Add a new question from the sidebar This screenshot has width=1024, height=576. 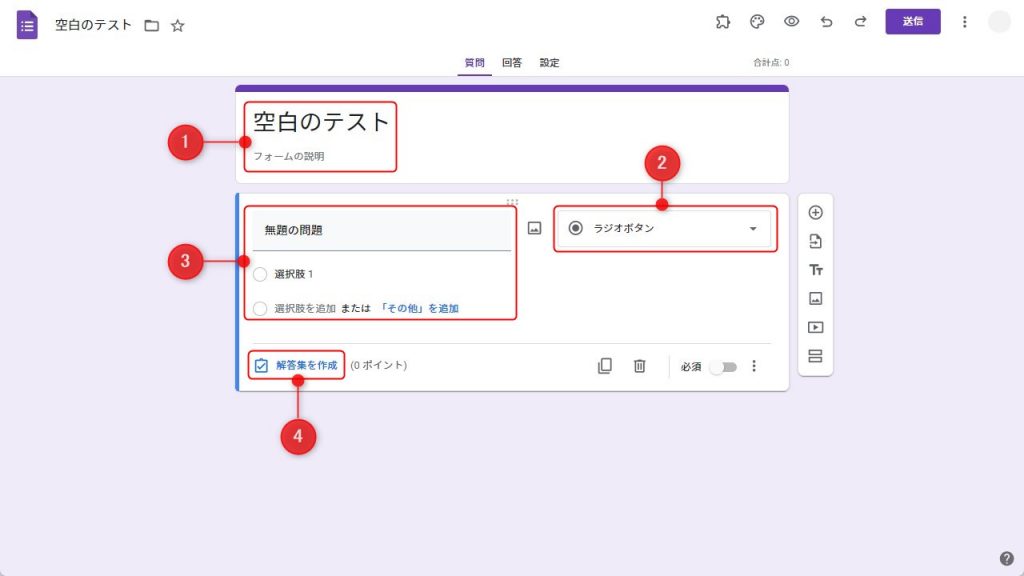point(815,212)
